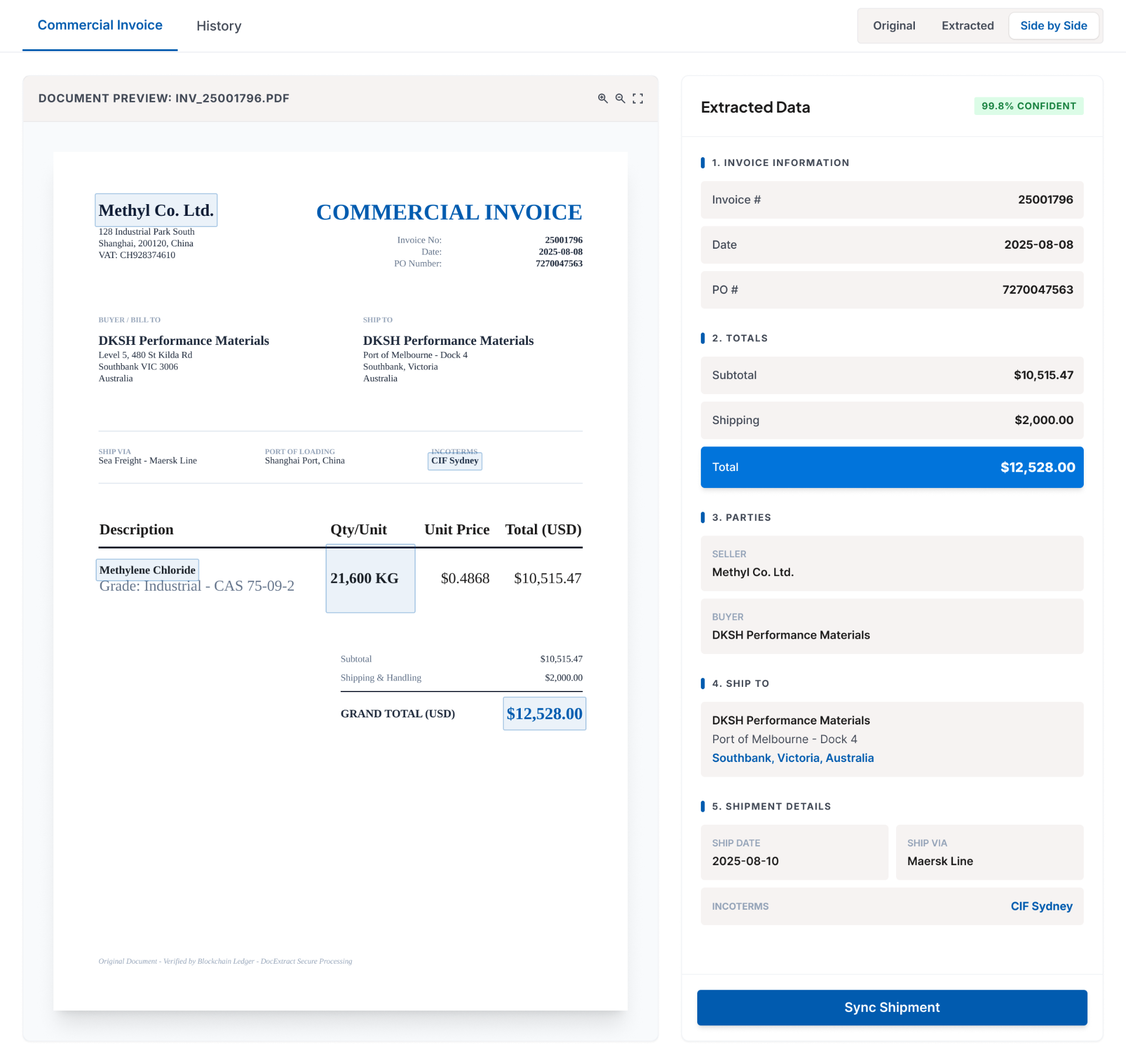
Task: Expand the document preview to fullscreen
Action: point(639,99)
